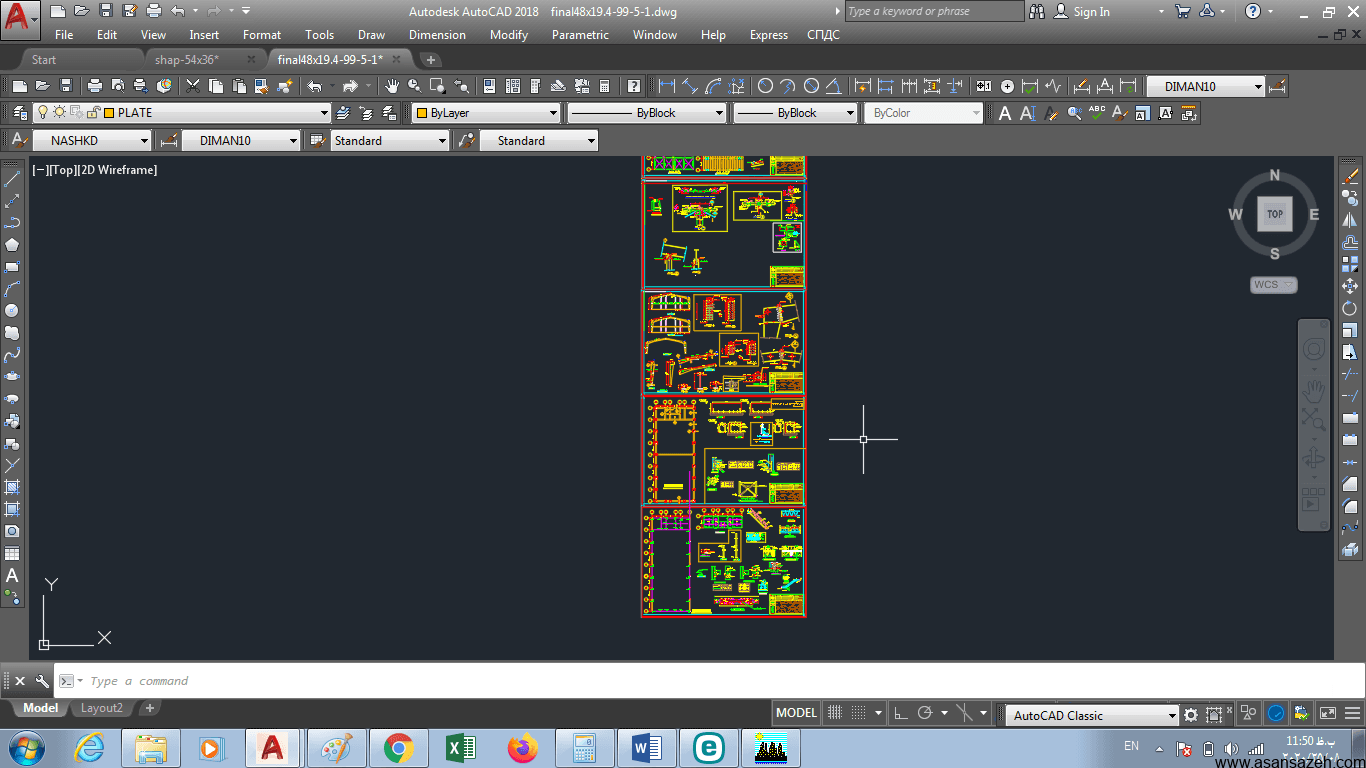The height and width of the screenshot is (768, 1366).
Task: Switch to the shap-54x36 drawing tab
Action: pos(187,60)
